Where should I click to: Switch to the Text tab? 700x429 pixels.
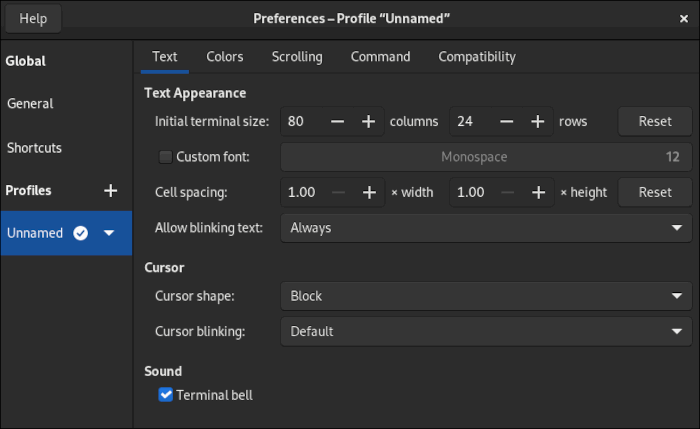pyautogui.click(x=165, y=57)
